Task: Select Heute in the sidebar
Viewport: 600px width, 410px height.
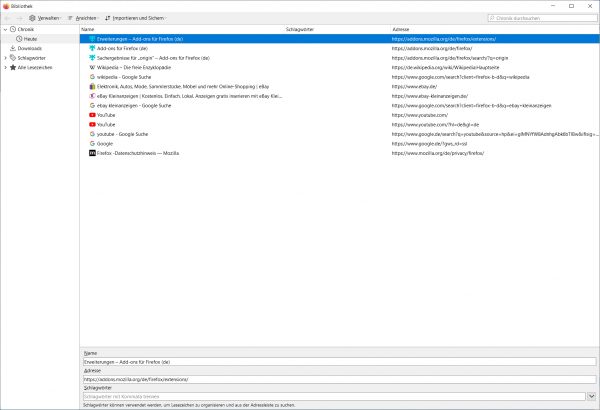Action: (30, 39)
